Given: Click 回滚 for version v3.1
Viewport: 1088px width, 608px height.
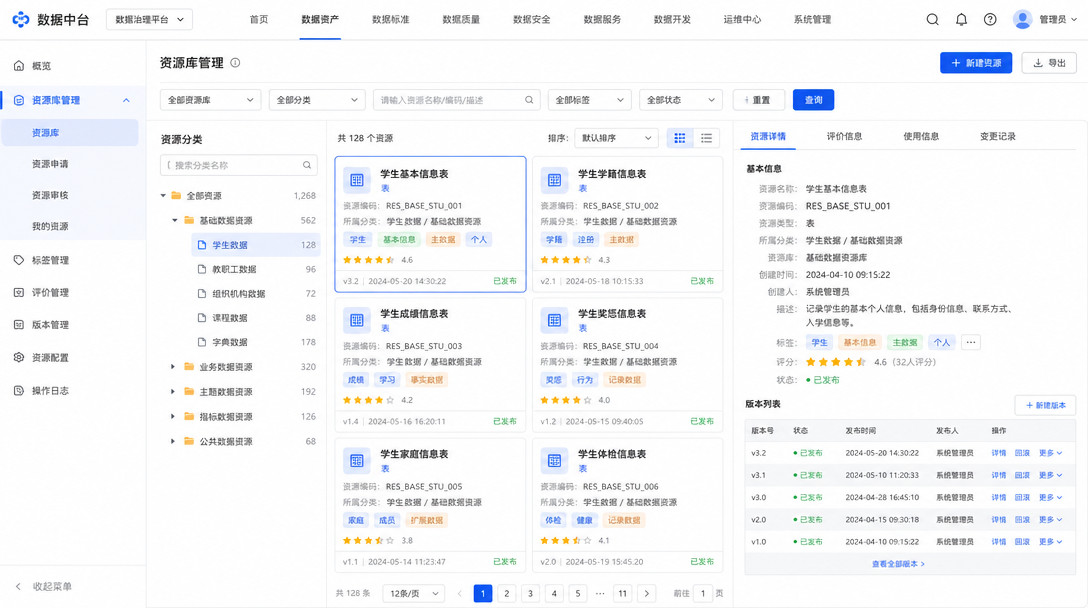Looking at the screenshot, I should [1022, 475].
